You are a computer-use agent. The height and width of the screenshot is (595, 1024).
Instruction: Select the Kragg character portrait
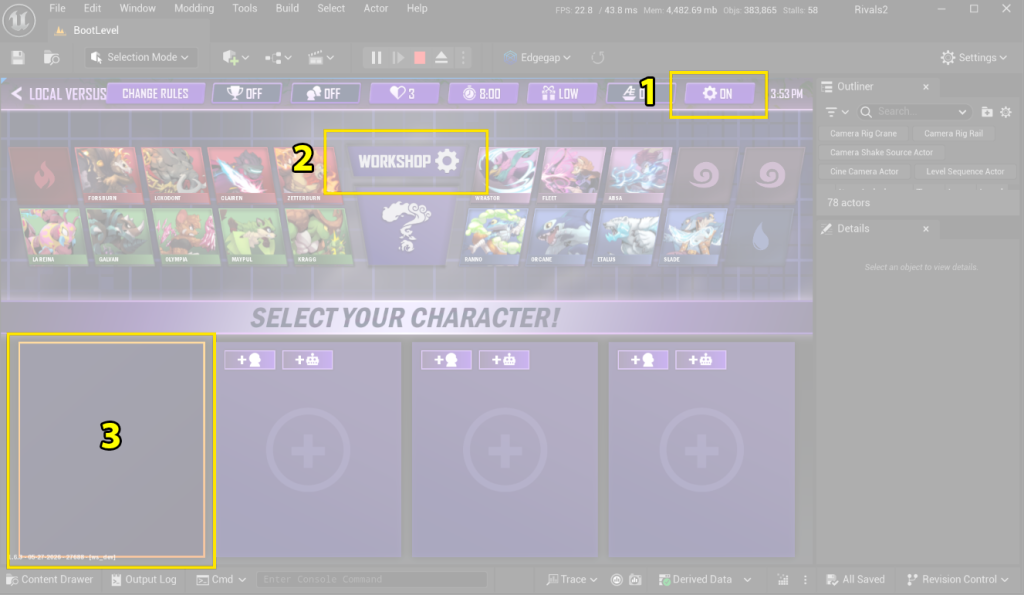319,236
